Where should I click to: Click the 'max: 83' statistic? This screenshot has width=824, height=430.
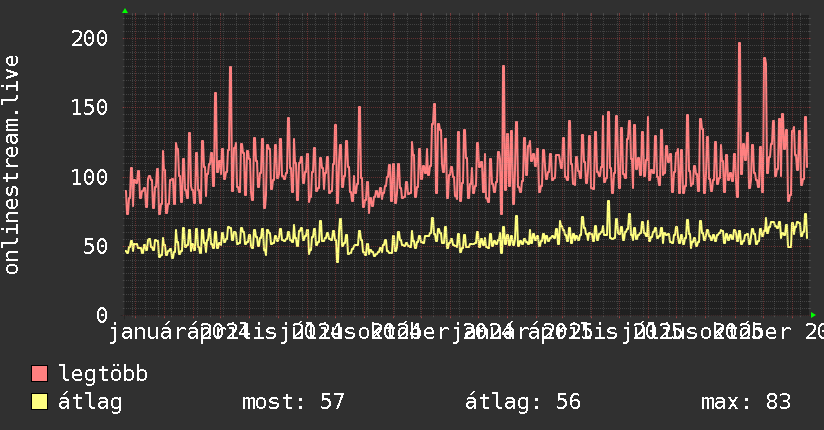pyautogui.click(x=746, y=402)
